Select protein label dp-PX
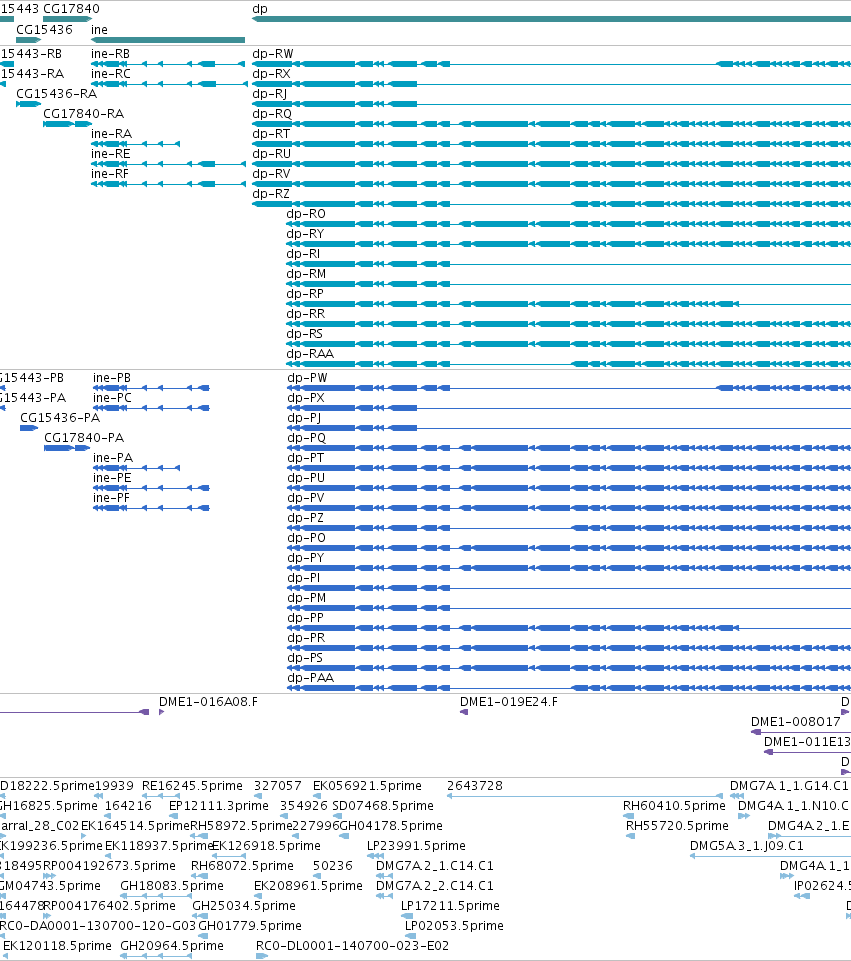The width and height of the screenshot is (851, 961). pos(306,398)
